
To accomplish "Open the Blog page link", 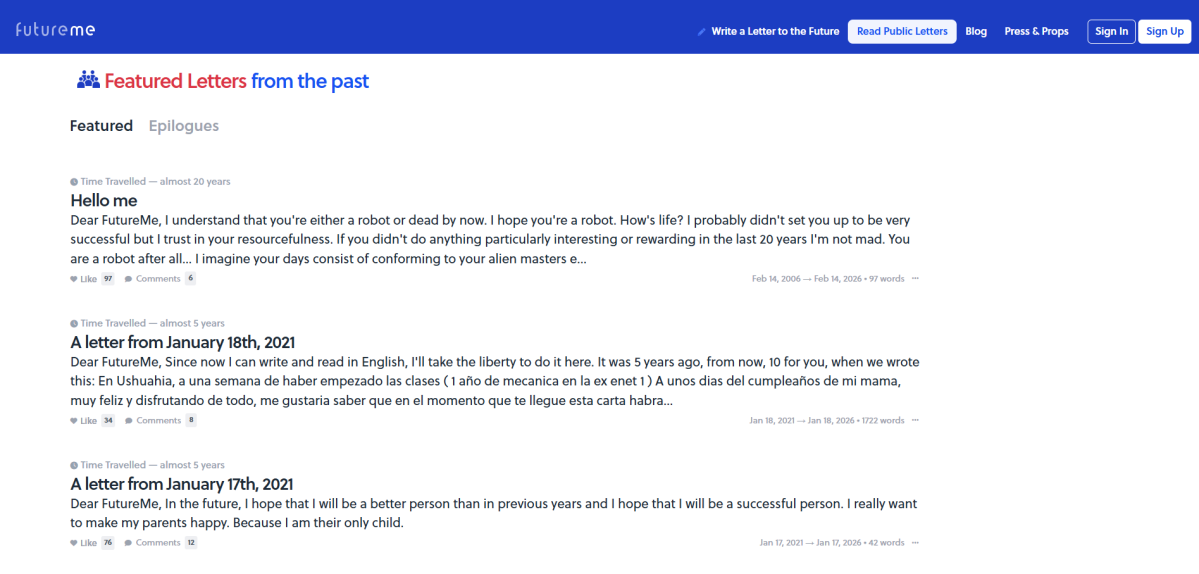I will 976,32.
